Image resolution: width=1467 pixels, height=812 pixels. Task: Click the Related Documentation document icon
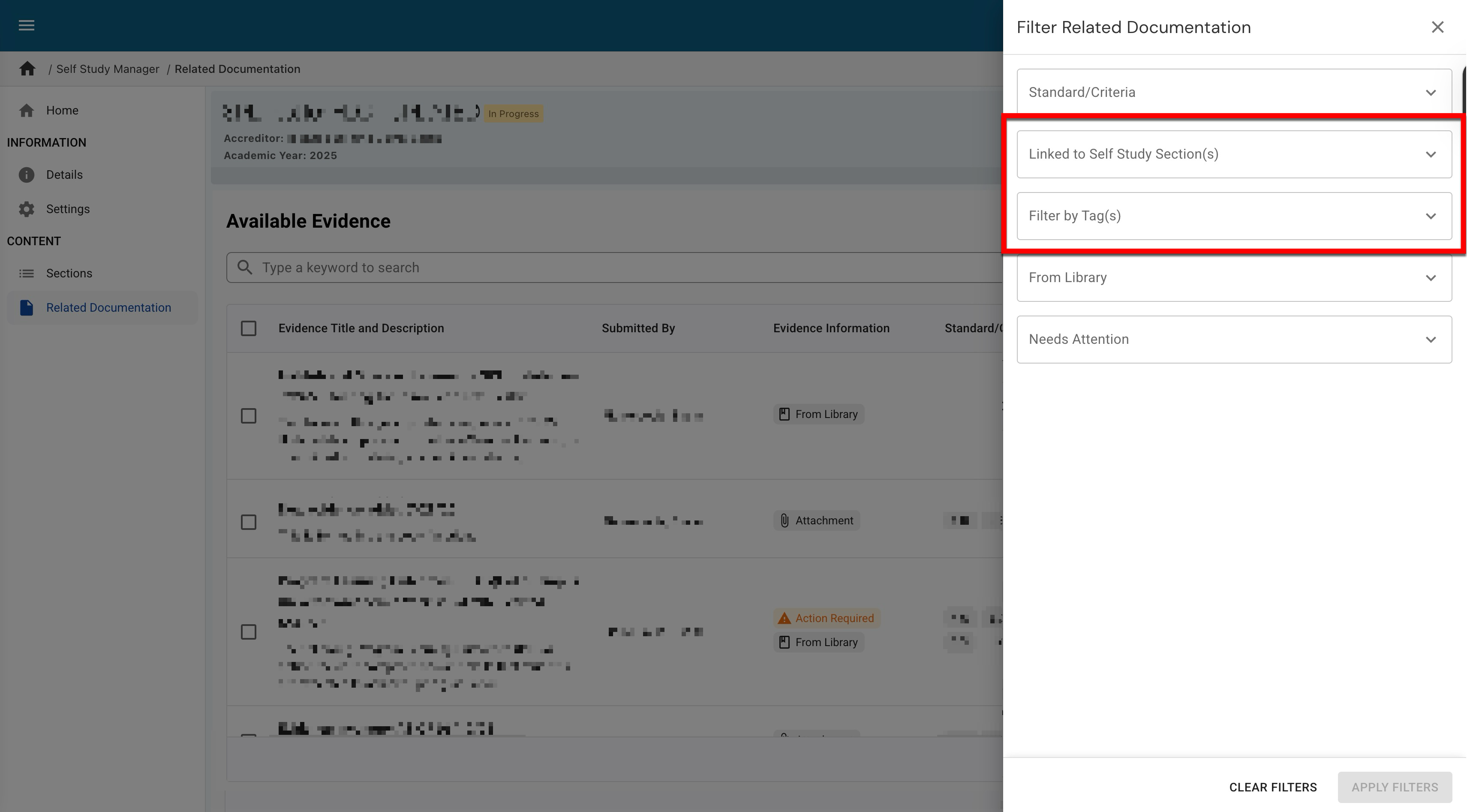click(26, 307)
